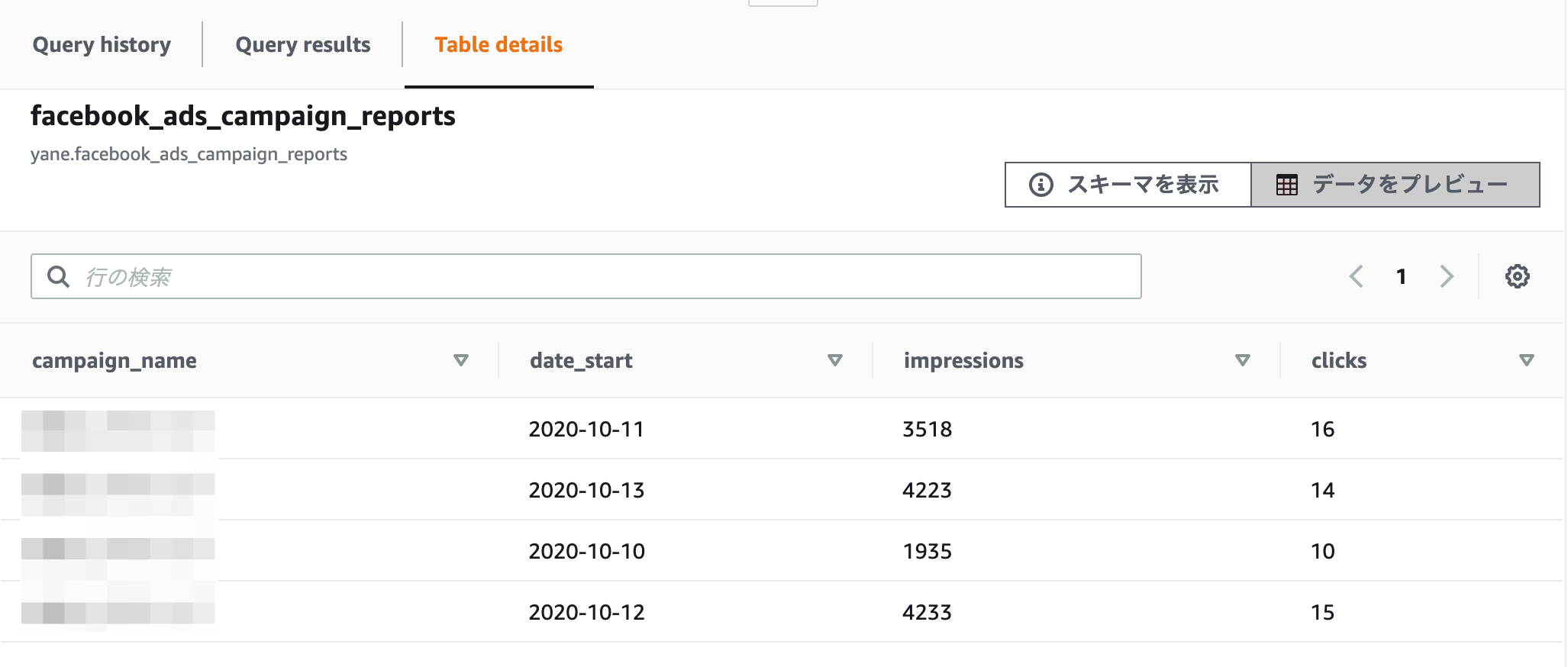Viewport: 1568px width, 667px height.
Task: Sort by date_start column arrow
Action: (835, 360)
